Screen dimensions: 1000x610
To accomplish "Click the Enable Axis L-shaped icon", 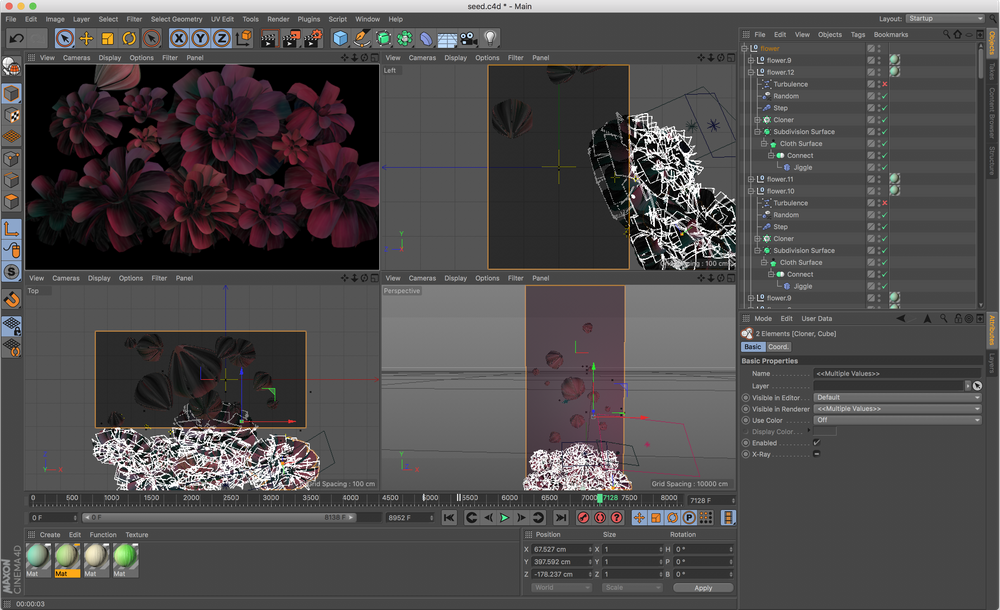I will coord(11,228).
